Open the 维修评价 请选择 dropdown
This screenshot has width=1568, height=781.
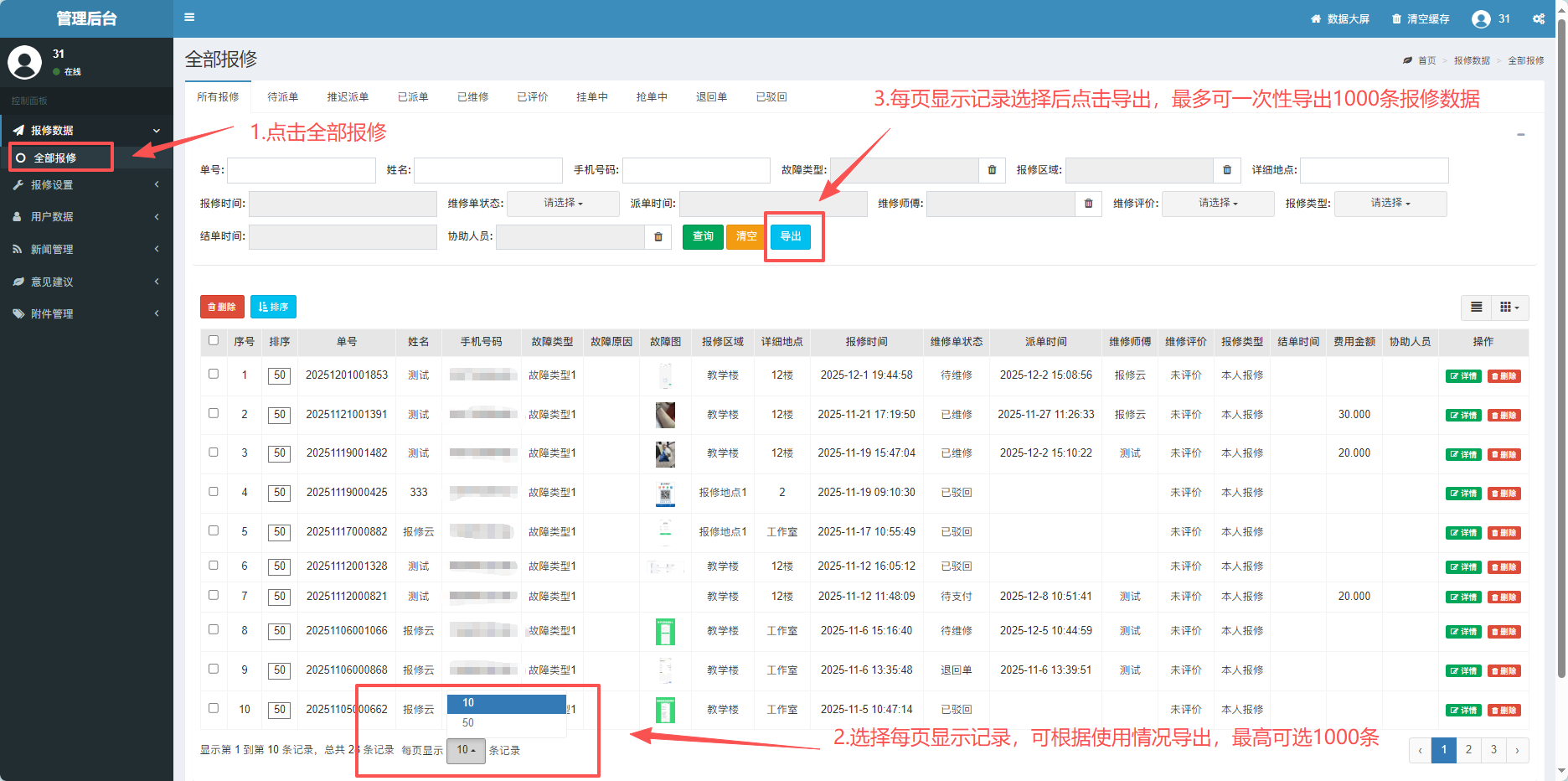(x=1217, y=204)
